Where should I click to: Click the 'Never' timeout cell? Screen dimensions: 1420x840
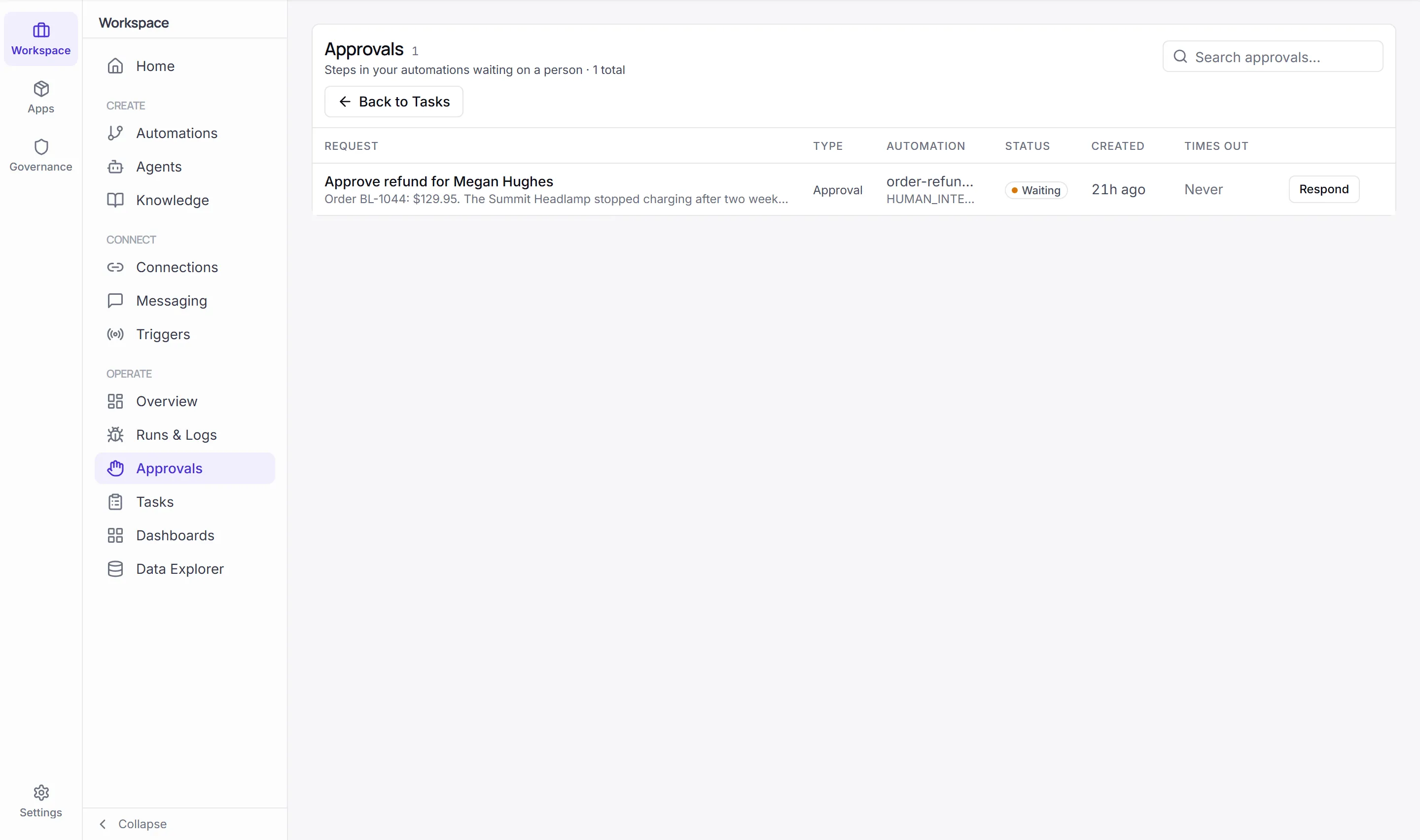click(x=1203, y=190)
